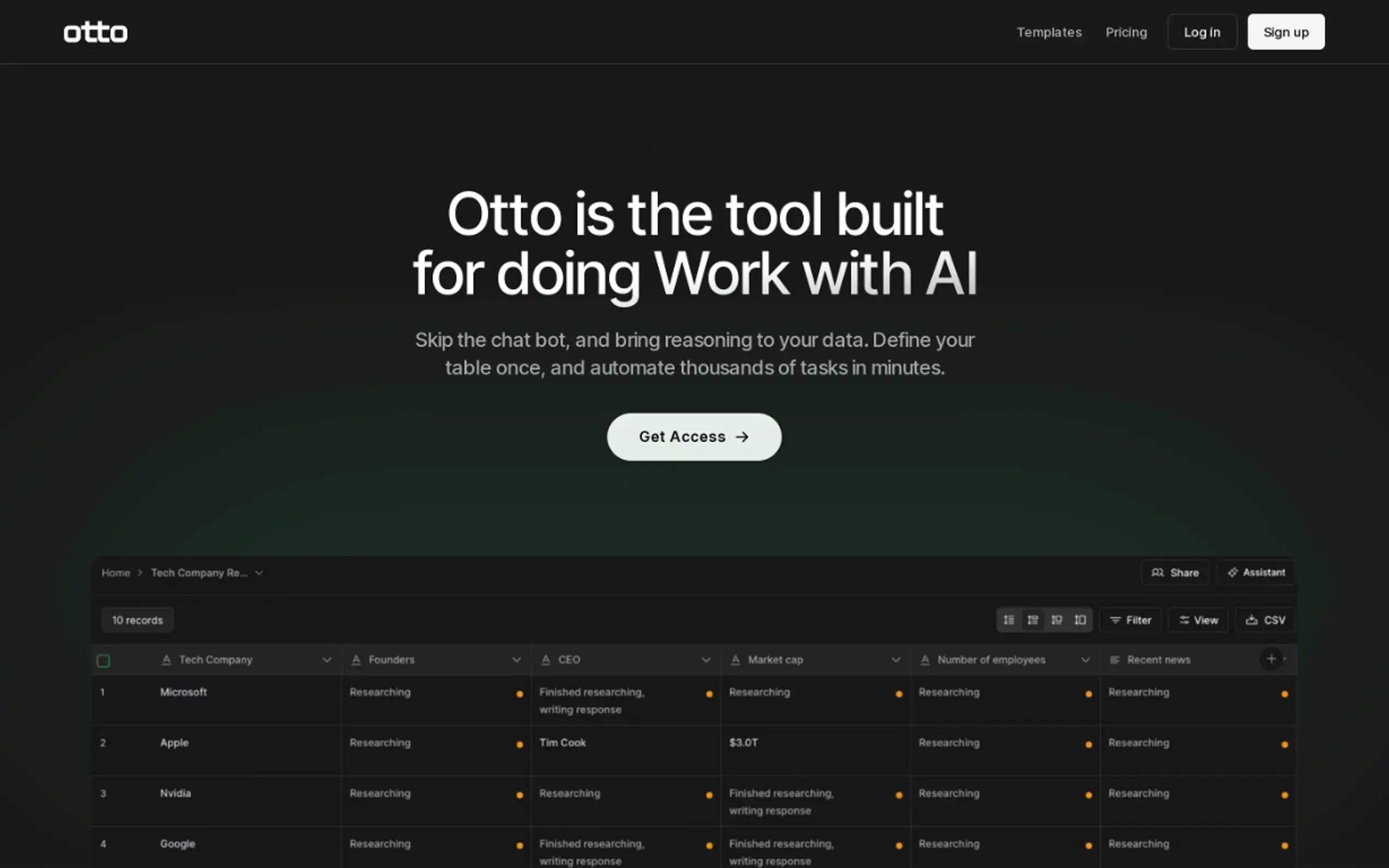Click the add column plus icon
The height and width of the screenshot is (868, 1389).
(x=1271, y=659)
